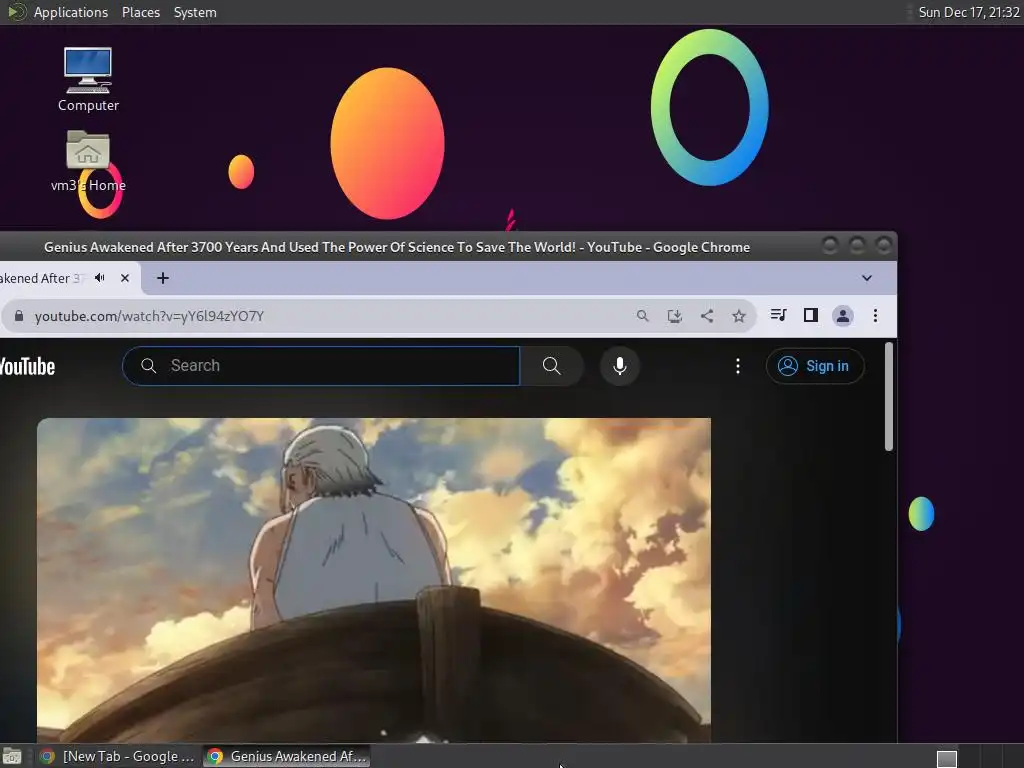This screenshot has width=1024, height=768.
Task: View site info via the lock icon
Action: (19, 316)
